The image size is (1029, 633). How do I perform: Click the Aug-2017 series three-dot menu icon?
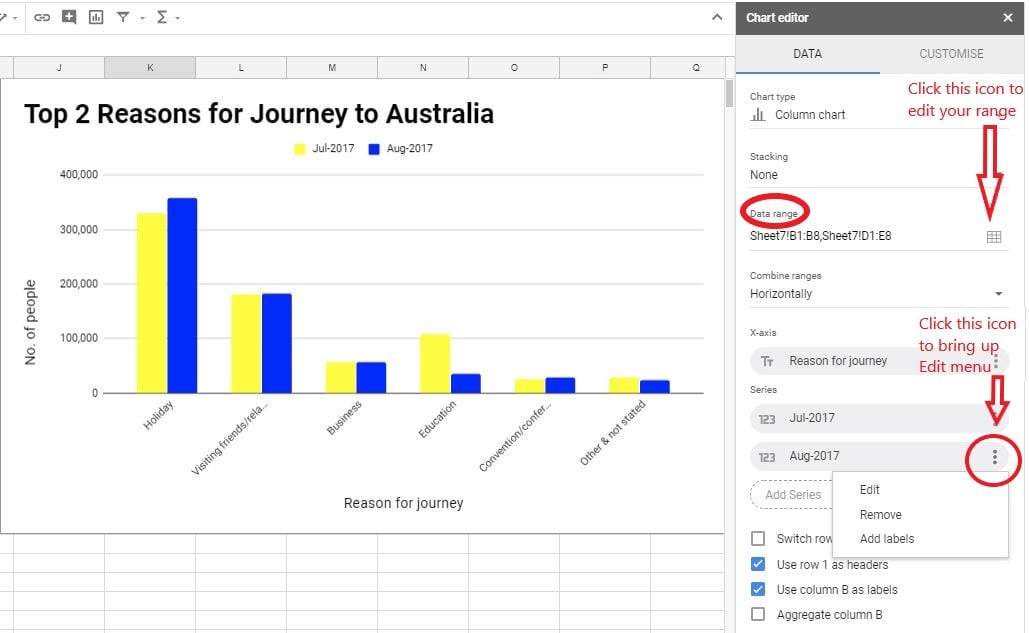[x=995, y=457]
